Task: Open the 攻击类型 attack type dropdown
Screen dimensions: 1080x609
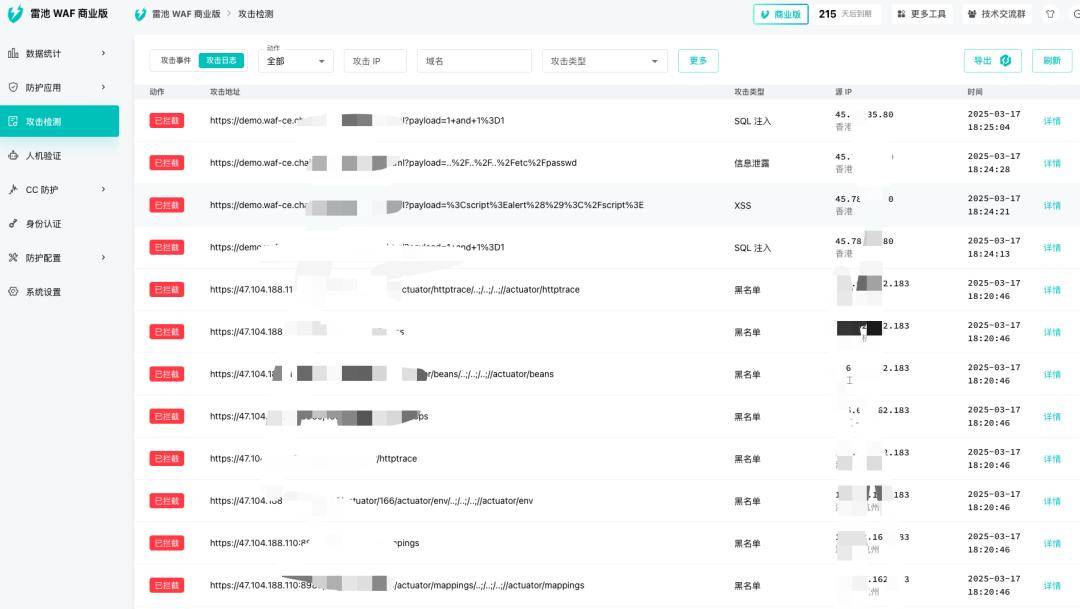Action: pos(604,61)
